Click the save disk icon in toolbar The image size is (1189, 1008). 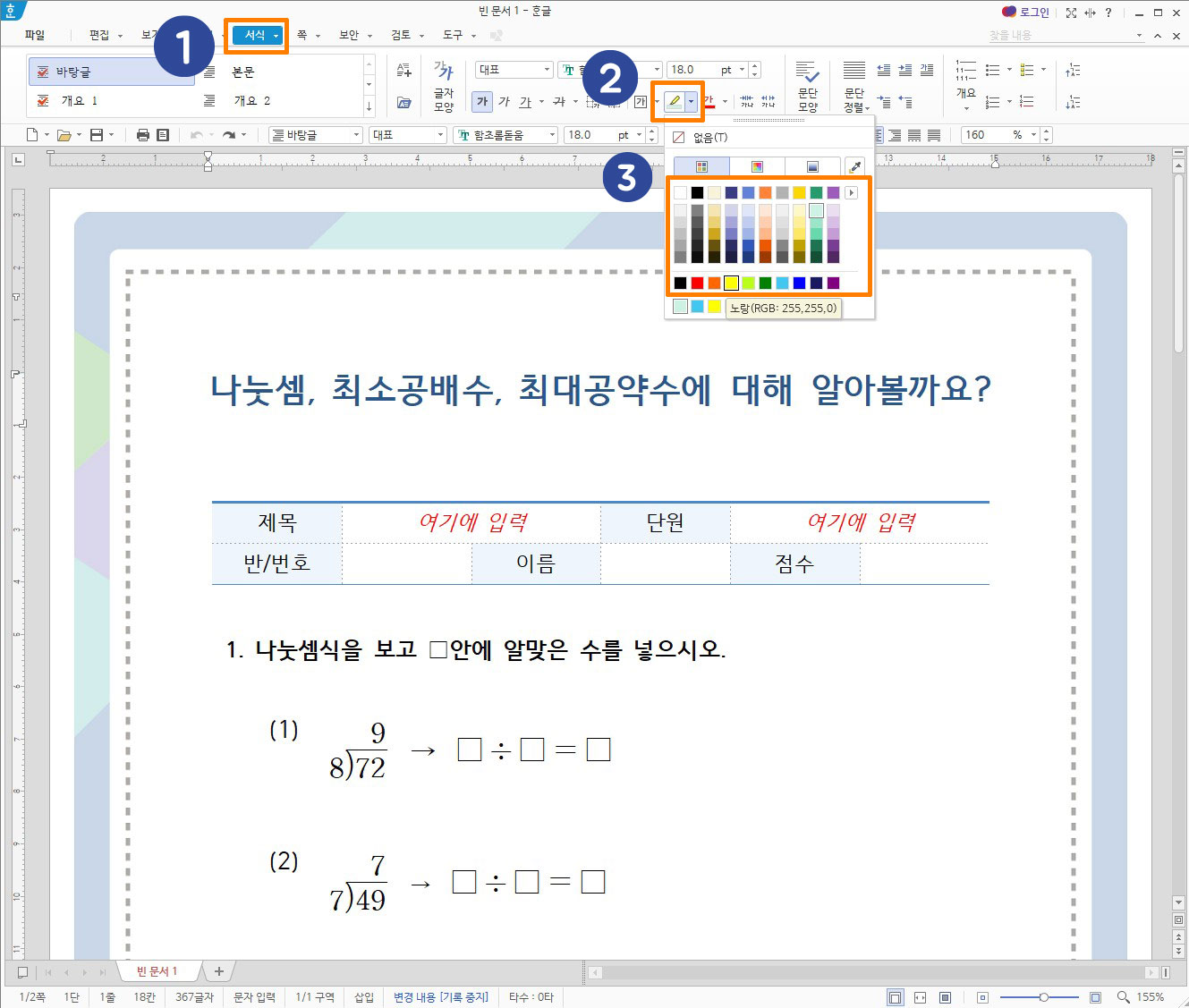pyautogui.click(x=97, y=135)
